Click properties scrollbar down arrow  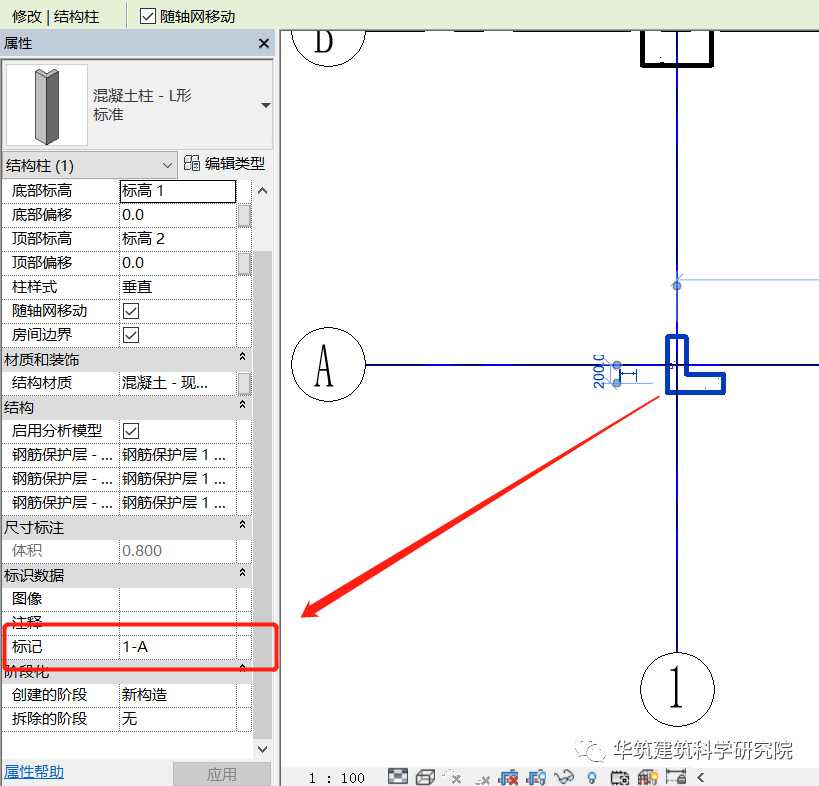click(263, 749)
